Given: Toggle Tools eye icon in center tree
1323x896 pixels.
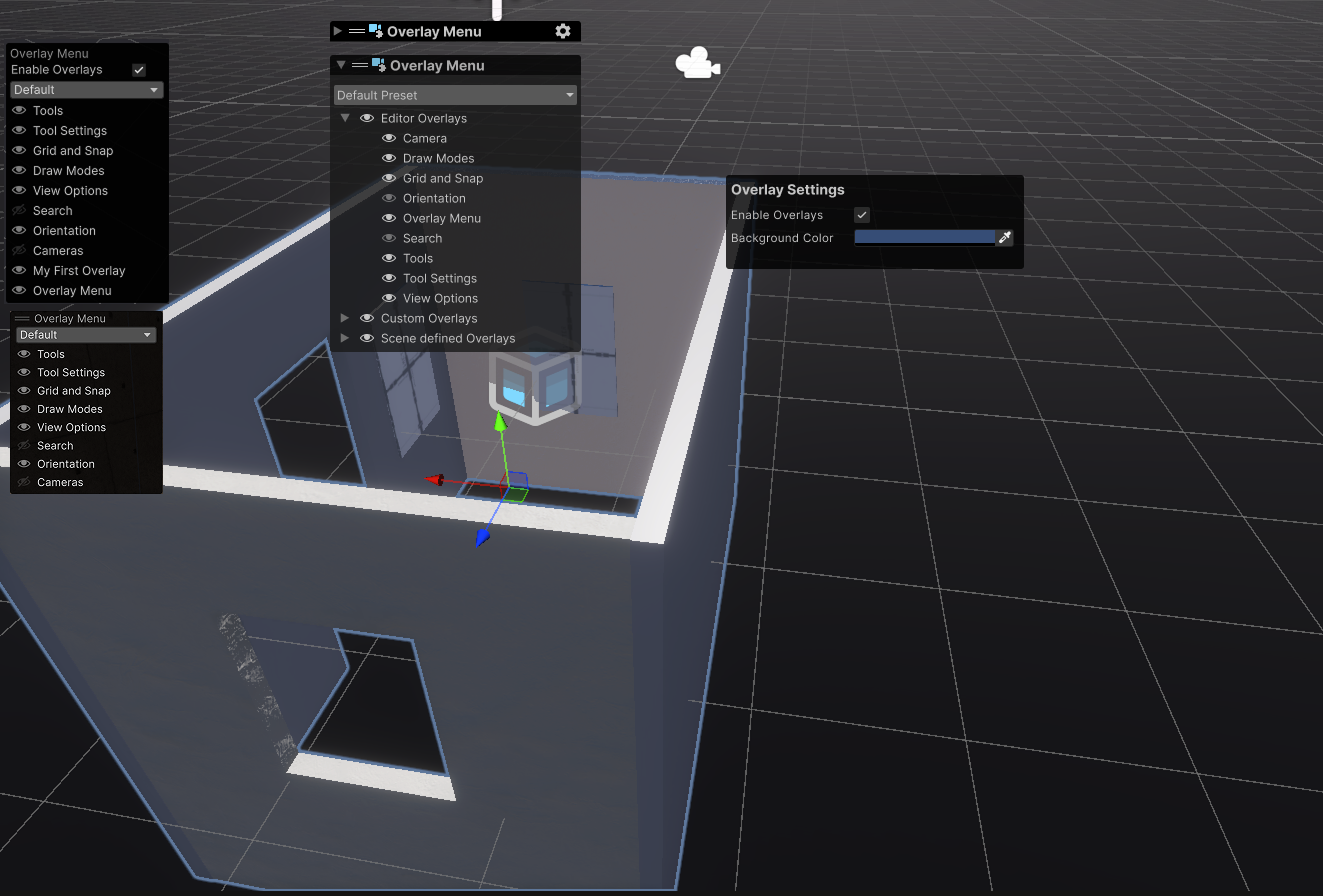Looking at the screenshot, I should tap(389, 259).
